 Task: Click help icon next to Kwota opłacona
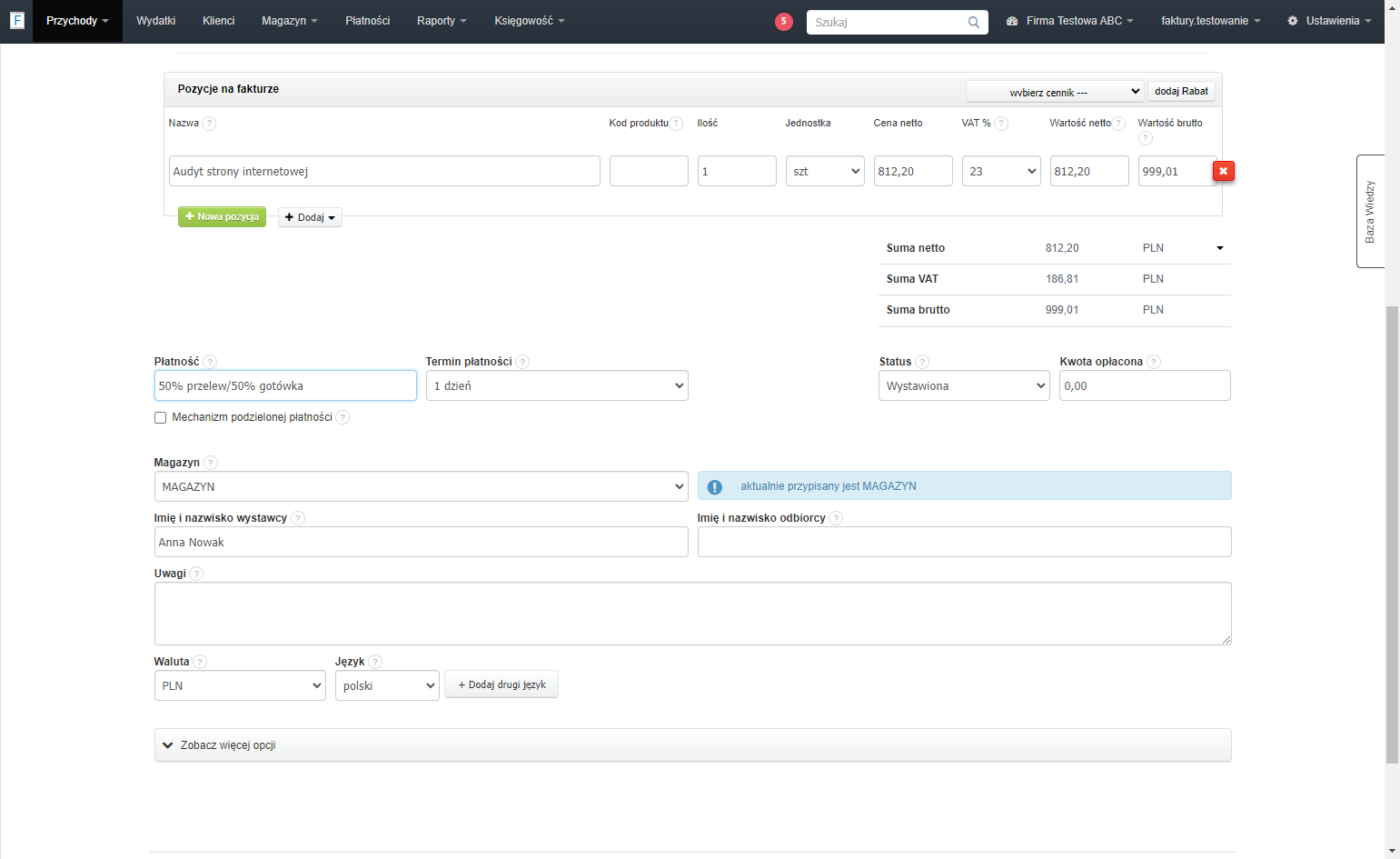[1154, 362]
